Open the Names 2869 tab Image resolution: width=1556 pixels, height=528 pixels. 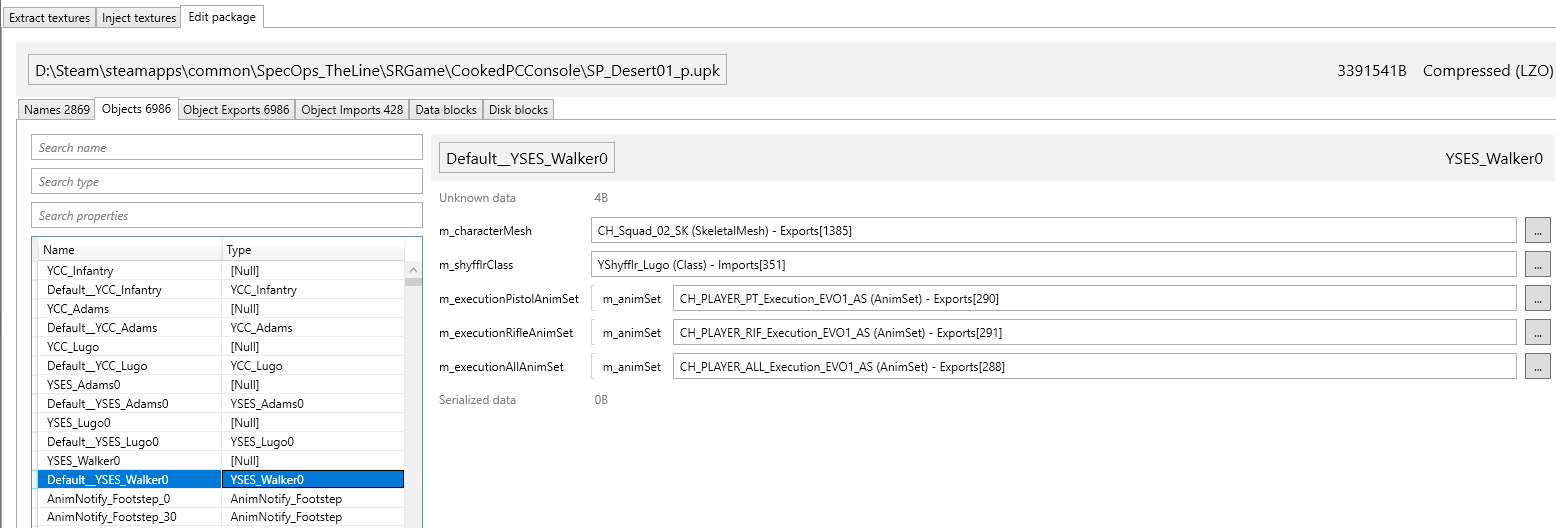coord(56,109)
